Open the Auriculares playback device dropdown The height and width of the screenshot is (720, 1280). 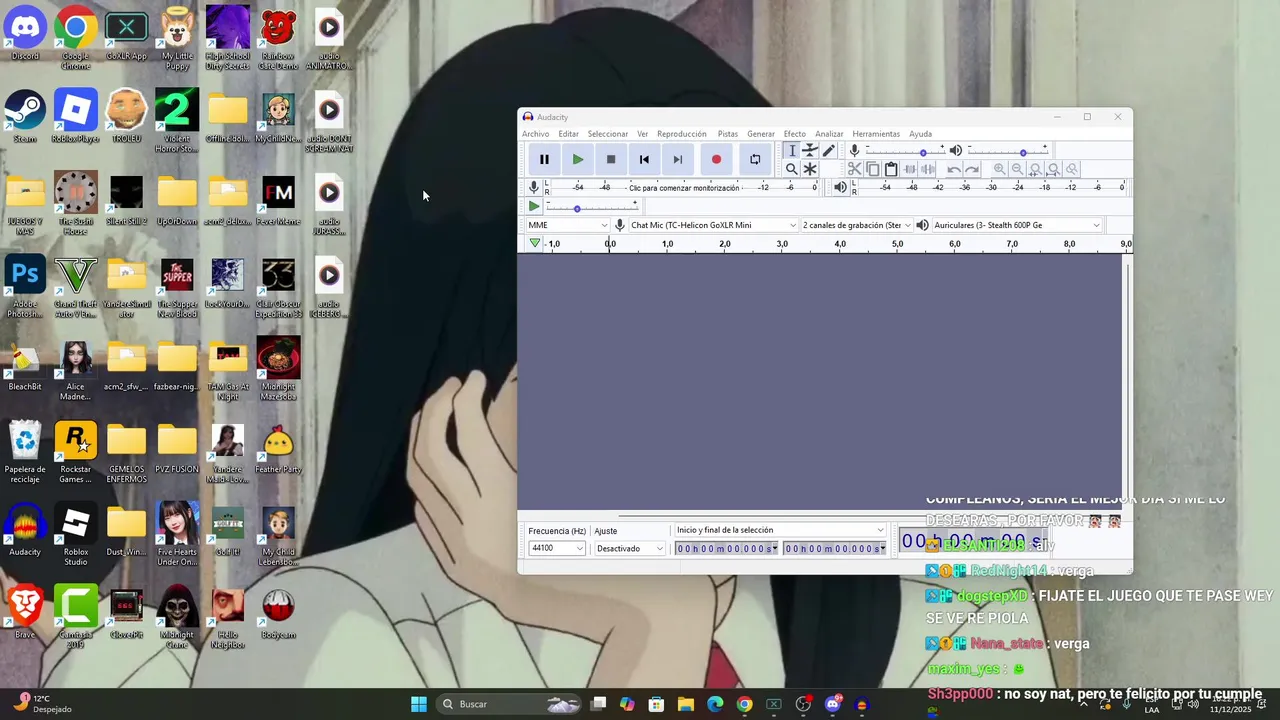tap(1016, 225)
